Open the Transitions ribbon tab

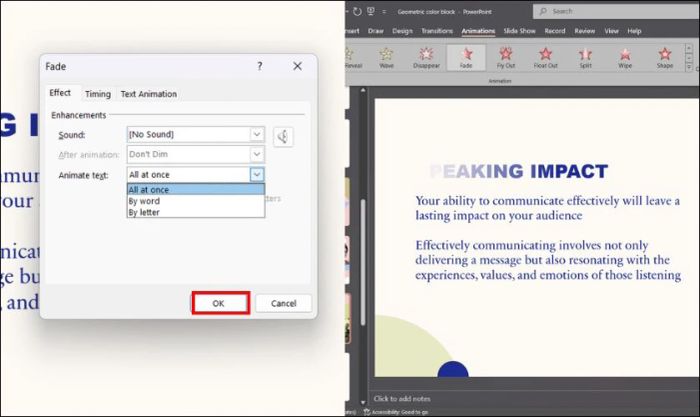[x=437, y=31]
